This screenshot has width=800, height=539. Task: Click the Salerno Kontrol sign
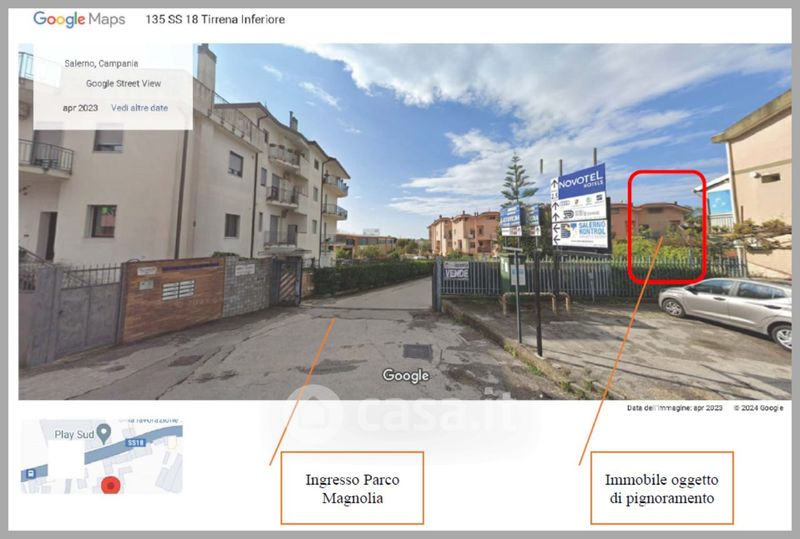pyautogui.click(x=583, y=232)
